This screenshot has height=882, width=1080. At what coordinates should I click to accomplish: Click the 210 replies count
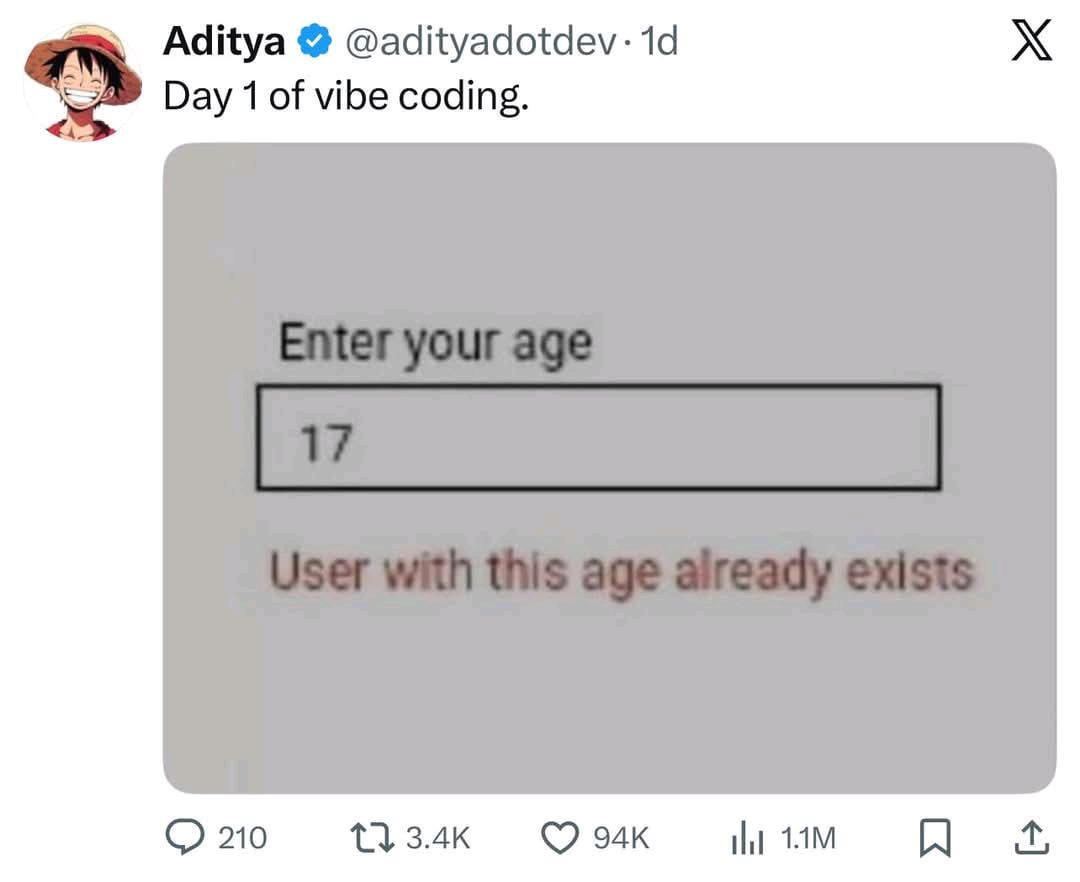click(x=241, y=838)
